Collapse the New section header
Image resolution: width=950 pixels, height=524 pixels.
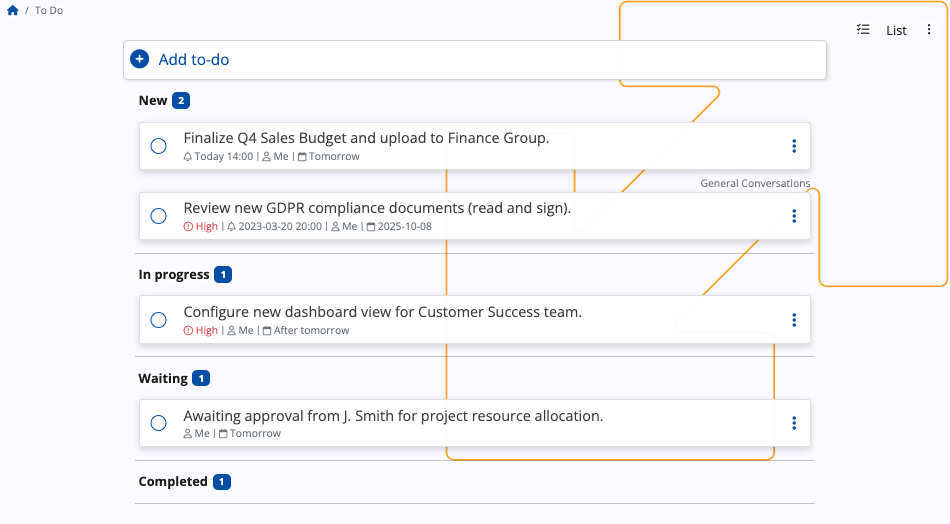tap(153, 100)
